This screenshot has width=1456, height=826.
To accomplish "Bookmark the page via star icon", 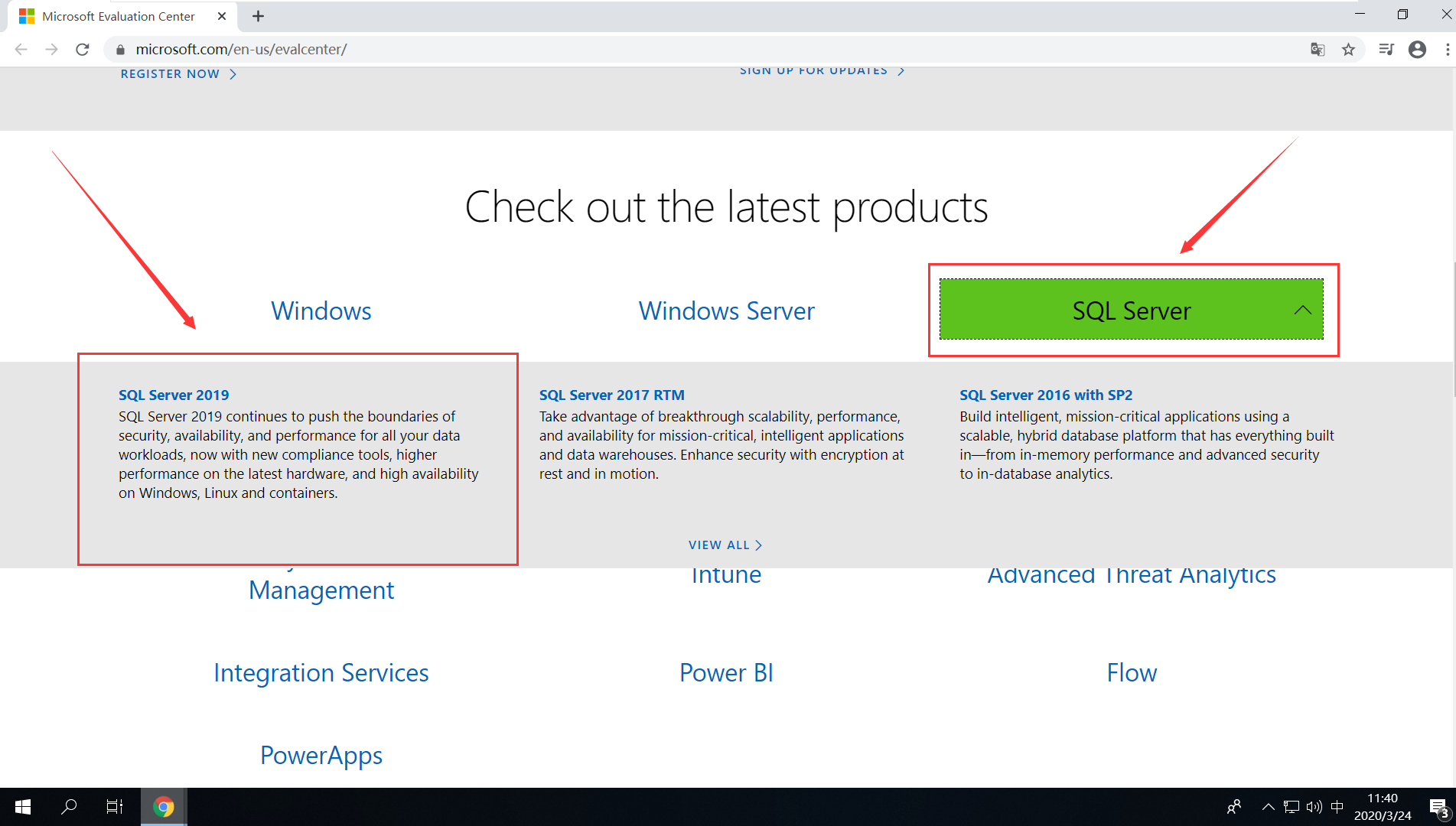I will [1350, 49].
